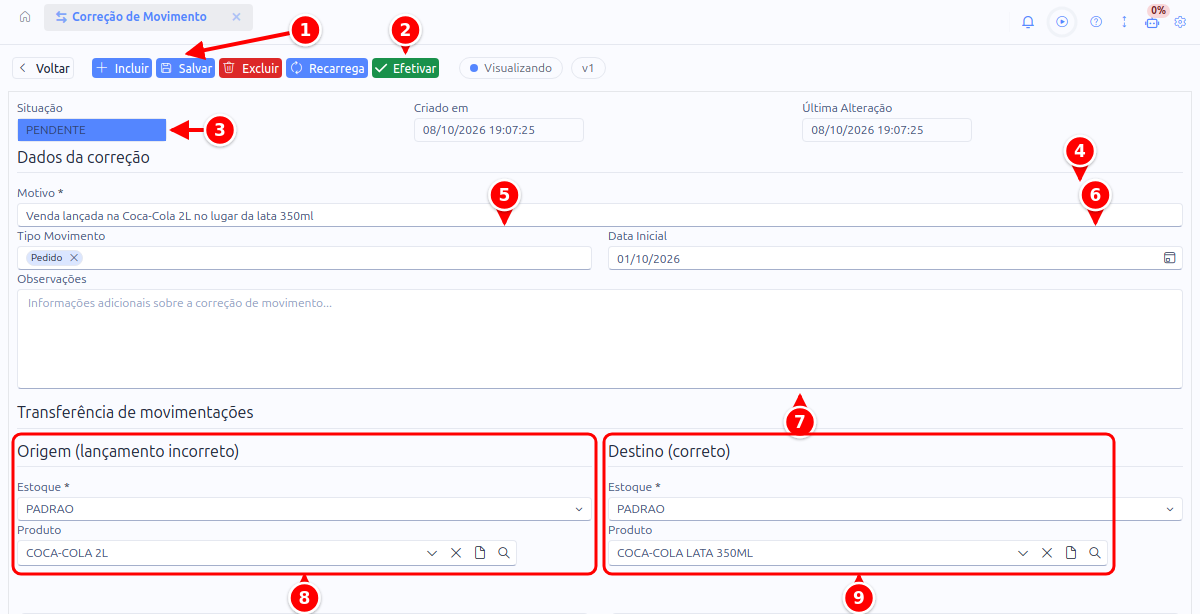The width and height of the screenshot is (1200, 614).
Task: Click the COCA-COLA 2L product text
Action: click(x=67, y=553)
